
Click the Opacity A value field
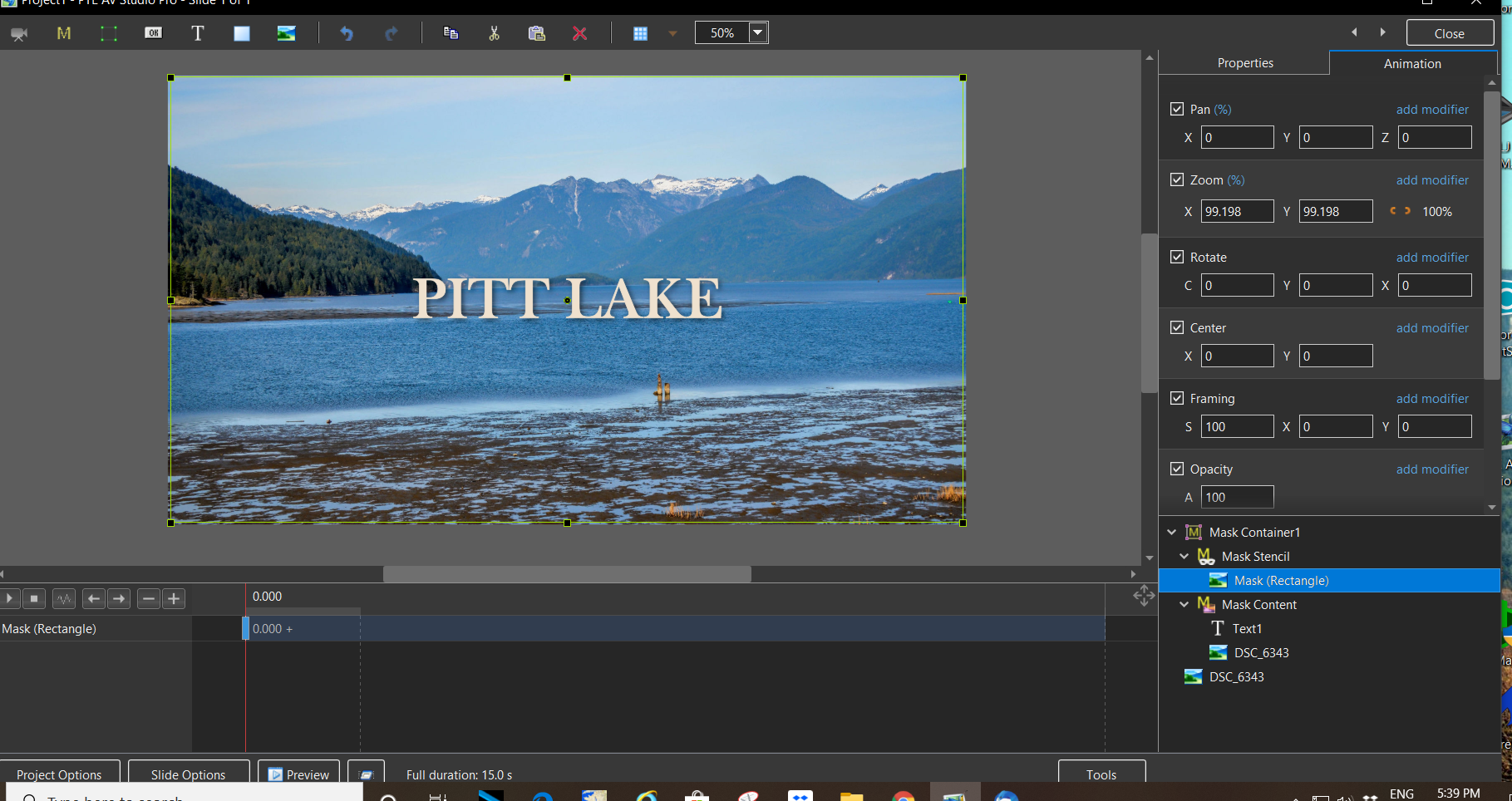pyautogui.click(x=1237, y=497)
